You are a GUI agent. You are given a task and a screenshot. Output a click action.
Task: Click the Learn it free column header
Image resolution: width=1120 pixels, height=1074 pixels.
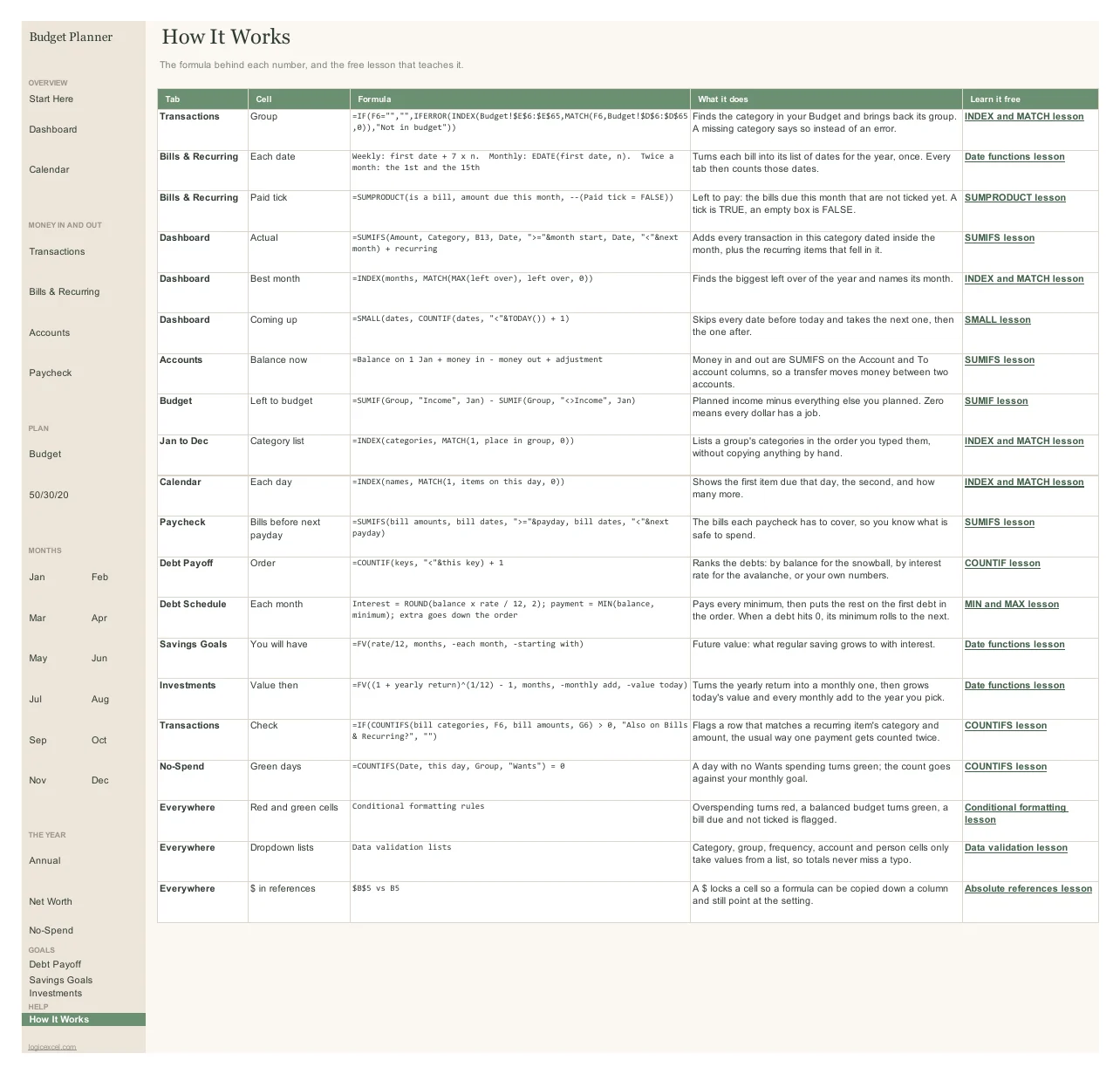(x=1030, y=99)
